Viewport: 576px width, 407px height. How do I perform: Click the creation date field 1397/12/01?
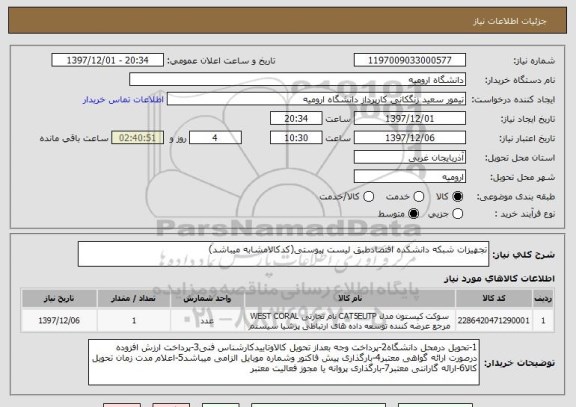point(410,119)
